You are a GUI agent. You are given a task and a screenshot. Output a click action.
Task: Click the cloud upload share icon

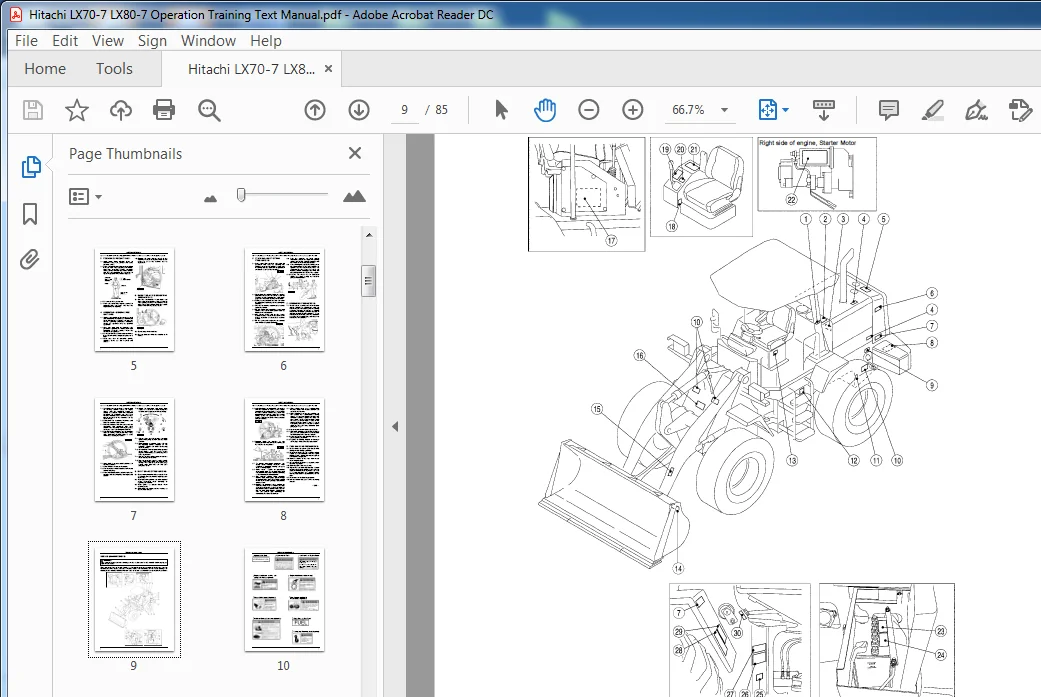tap(120, 110)
